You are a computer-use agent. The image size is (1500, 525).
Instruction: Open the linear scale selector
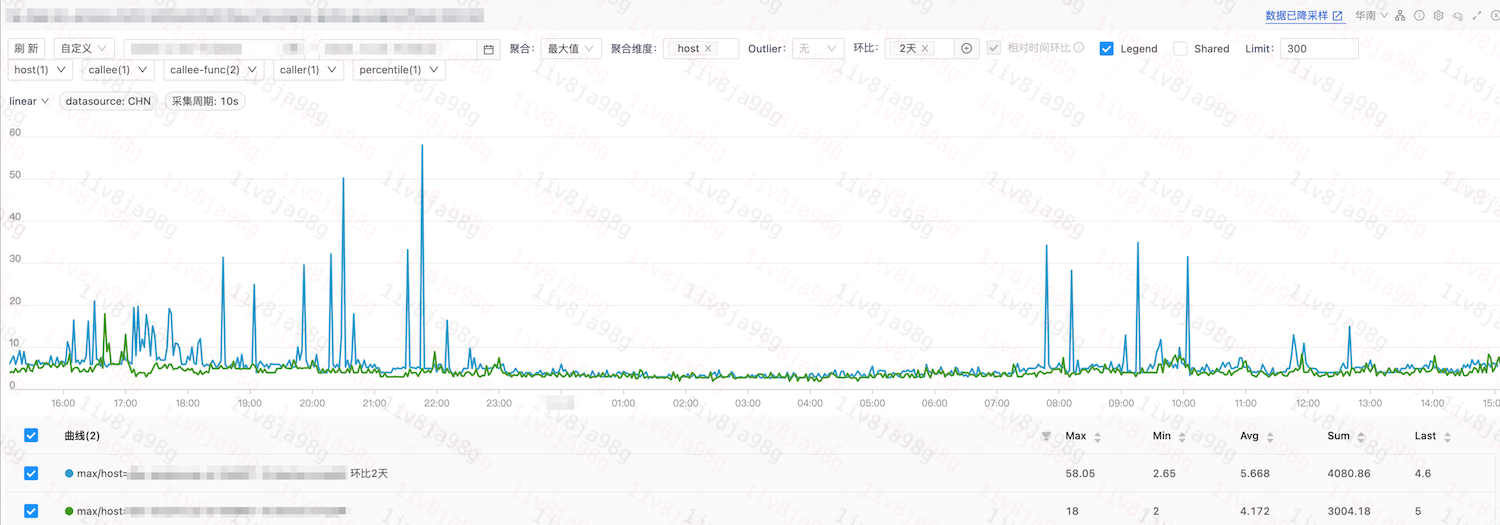(x=29, y=101)
